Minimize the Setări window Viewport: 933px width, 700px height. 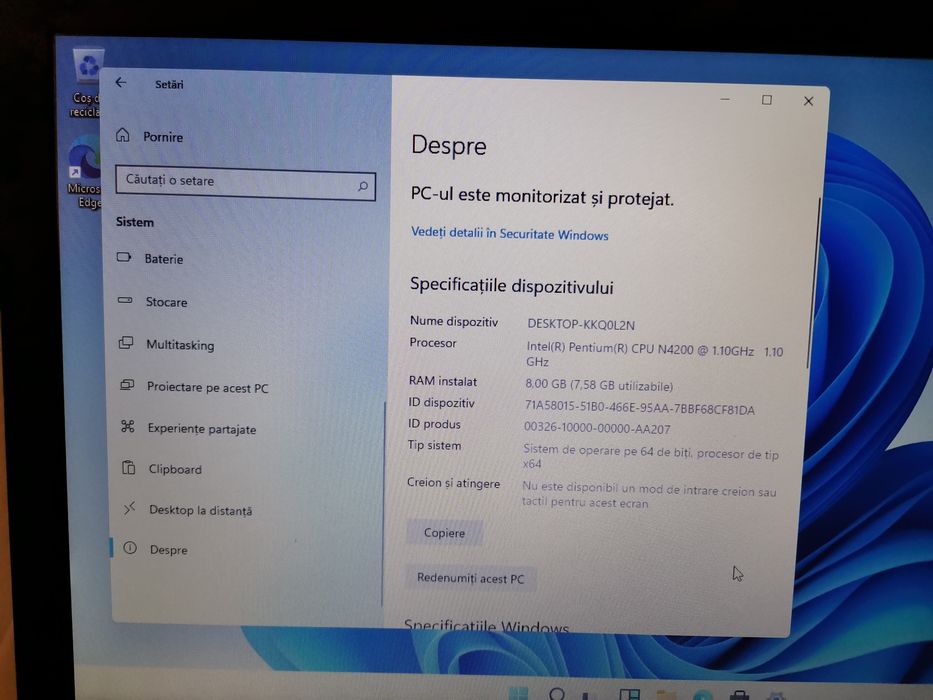point(725,99)
